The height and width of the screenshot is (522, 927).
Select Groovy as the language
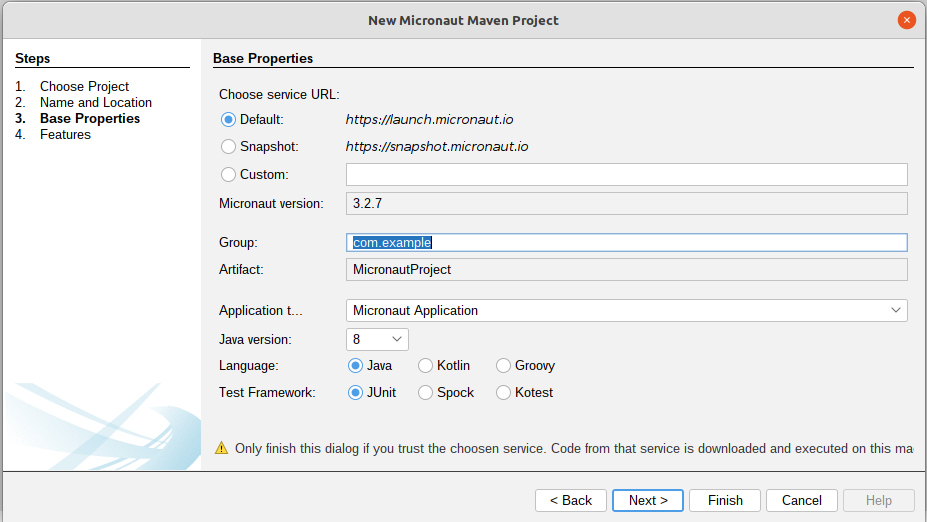[504, 366]
